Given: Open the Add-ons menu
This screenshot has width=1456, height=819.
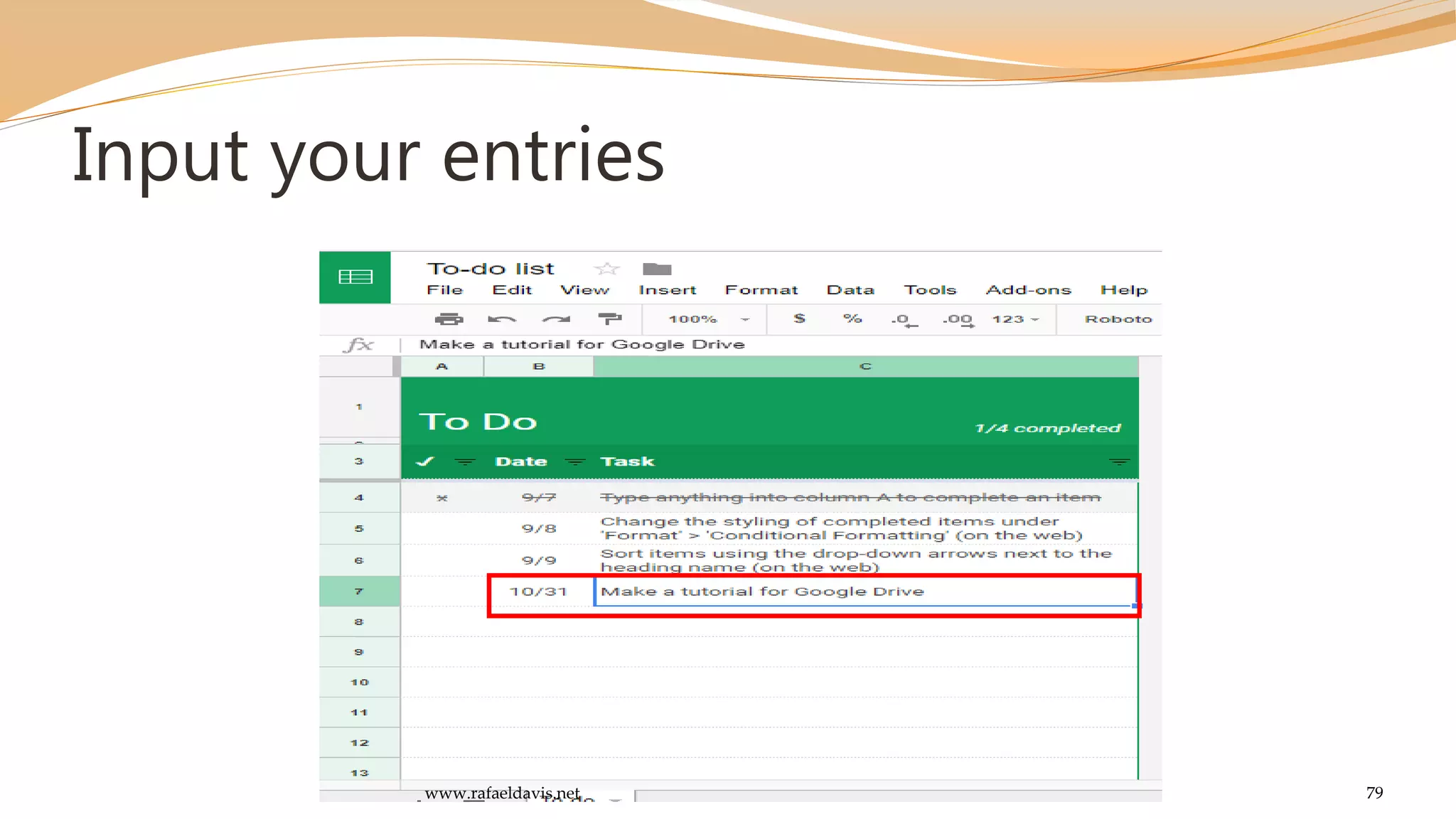Looking at the screenshot, I should click(x=1028, y=290).
